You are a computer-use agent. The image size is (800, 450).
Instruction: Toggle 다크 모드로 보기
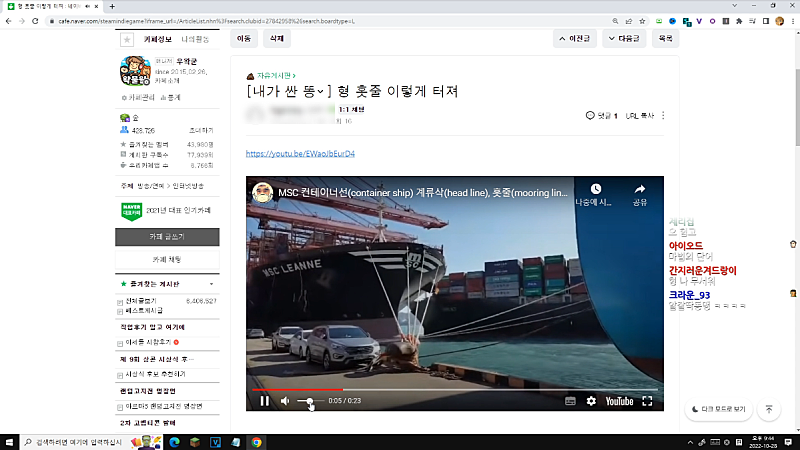click(718, 409)
